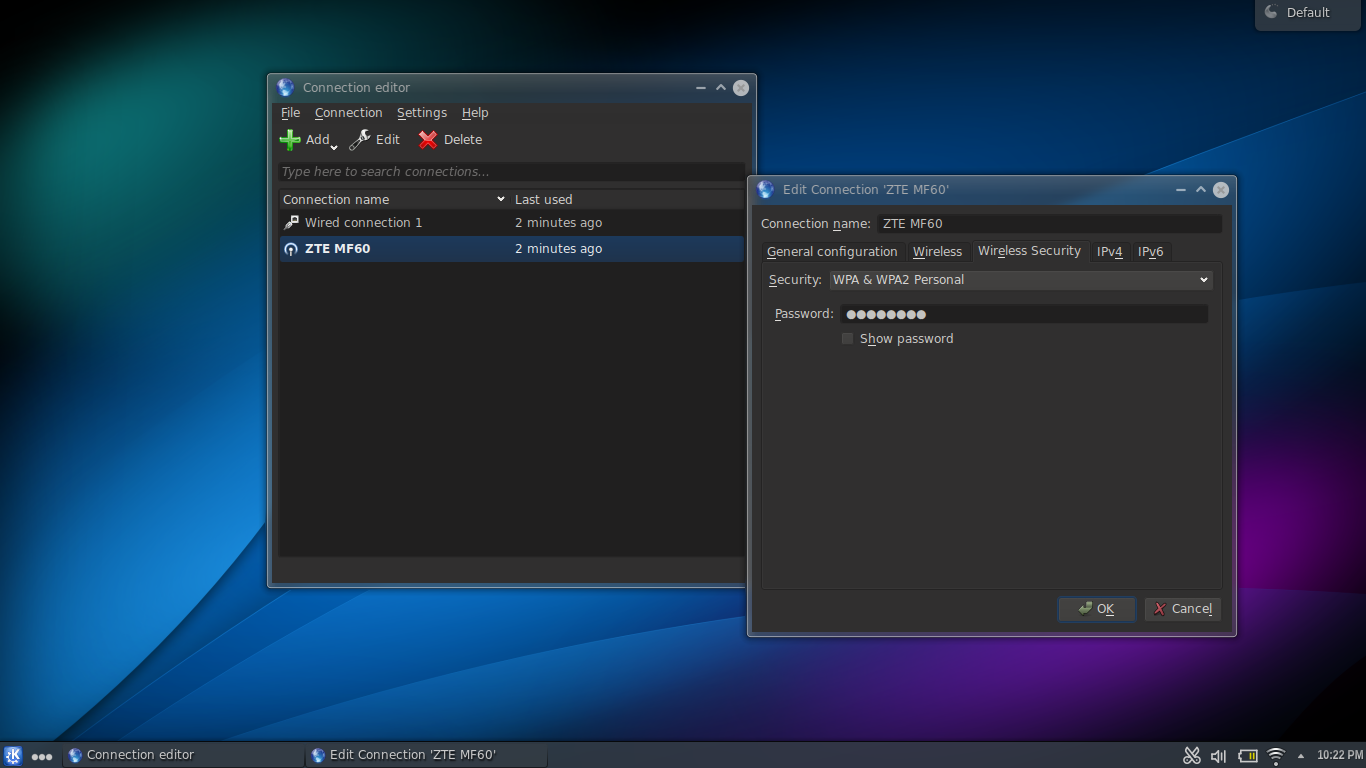Sort by Last used column header

[x=627, y=199]
